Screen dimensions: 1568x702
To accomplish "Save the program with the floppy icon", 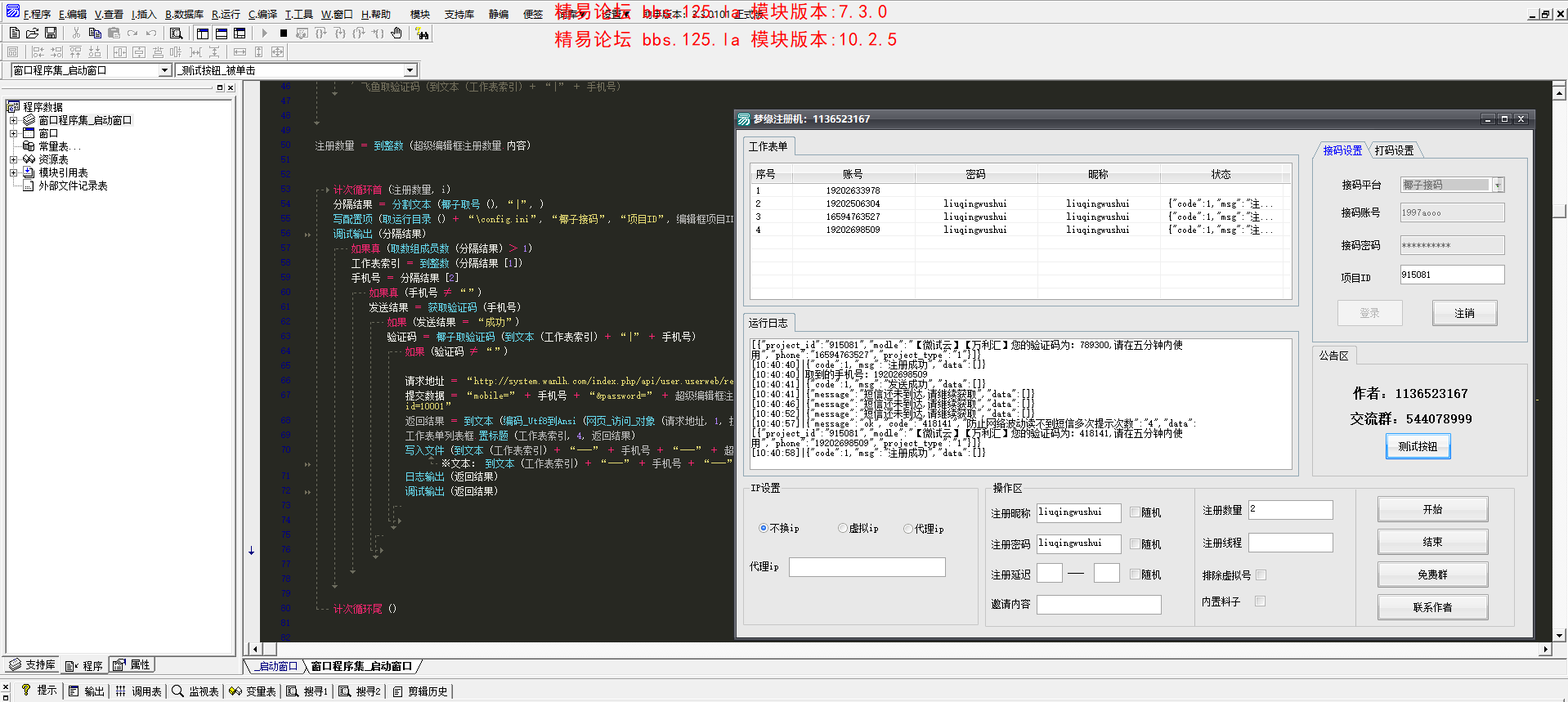I will (51, 34).
